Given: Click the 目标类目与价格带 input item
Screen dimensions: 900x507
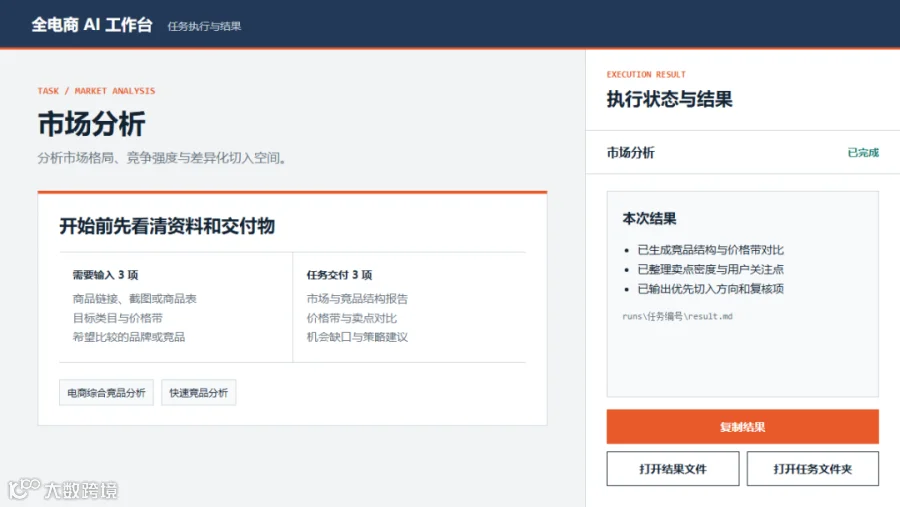Looking at the screenshot, I should (118, 318).
